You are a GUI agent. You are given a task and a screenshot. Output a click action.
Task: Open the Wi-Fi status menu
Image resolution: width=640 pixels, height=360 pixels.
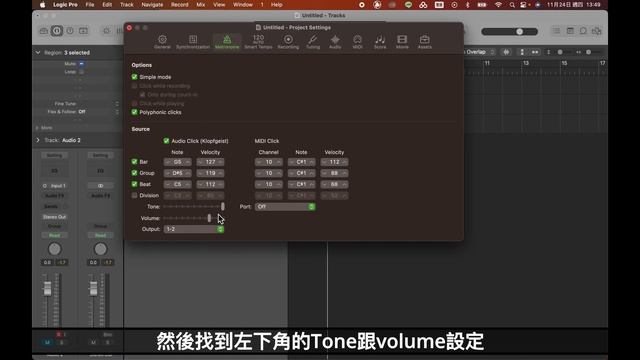point(498,5)
